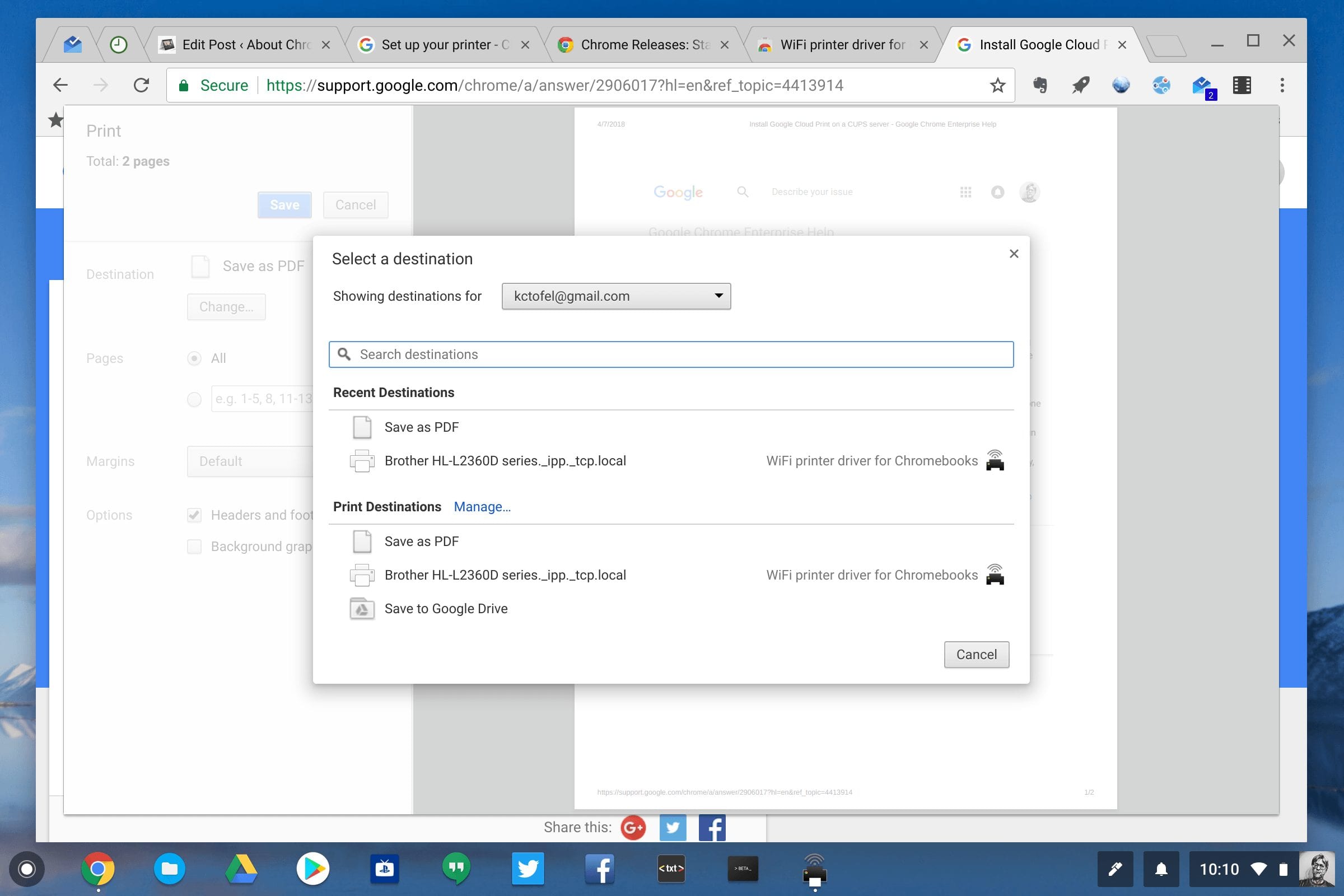1344x896 pixels.
Task: Open Play Store from the shelf
Action: 312,869
